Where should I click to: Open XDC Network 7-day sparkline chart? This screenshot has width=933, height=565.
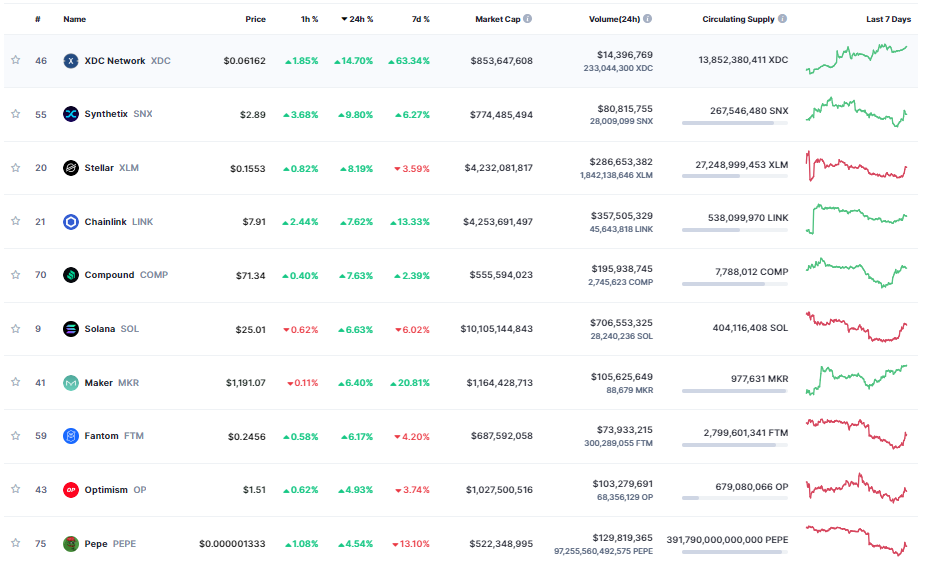pos(857,59)
